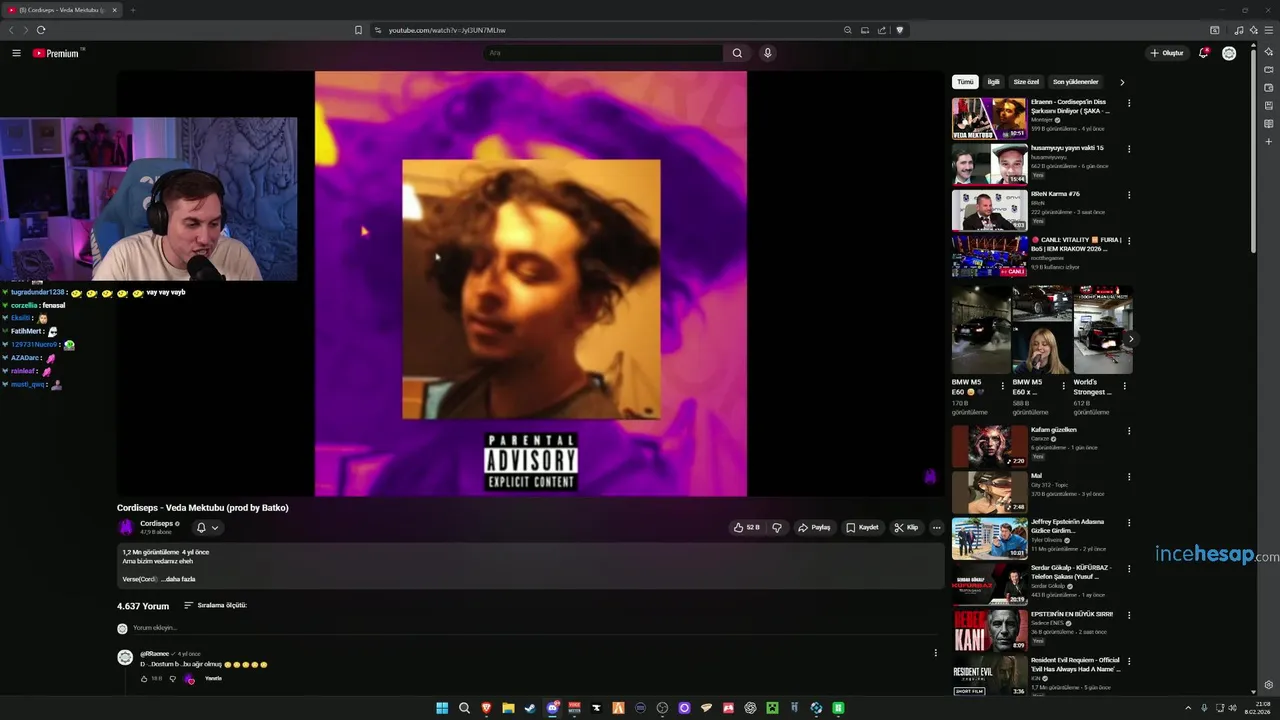The width and height of the screenshot is (1280, 720).
Task: Start voice search with microphone icon
Action: 768,53
